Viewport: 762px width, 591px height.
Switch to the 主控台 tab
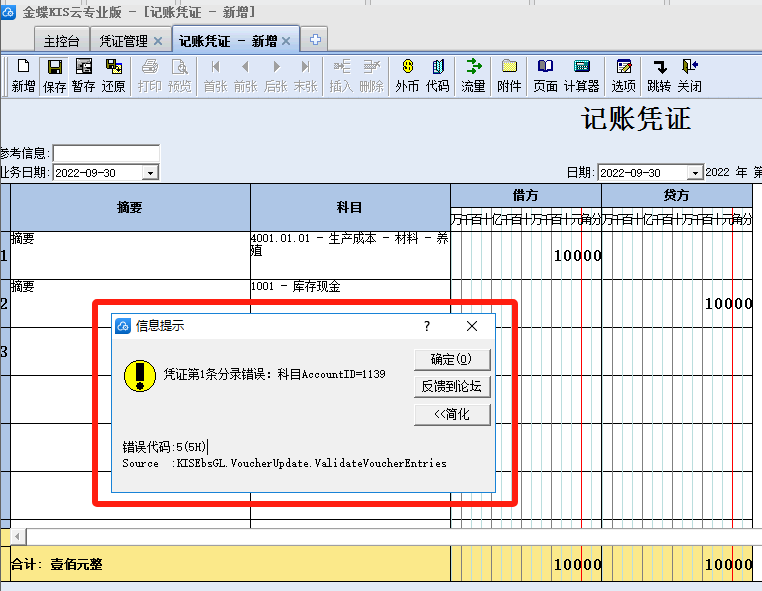click(62, 40)
